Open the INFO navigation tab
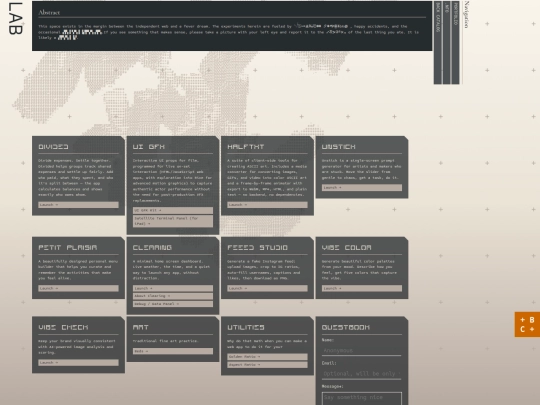540x405 pixels. [447, 42]
